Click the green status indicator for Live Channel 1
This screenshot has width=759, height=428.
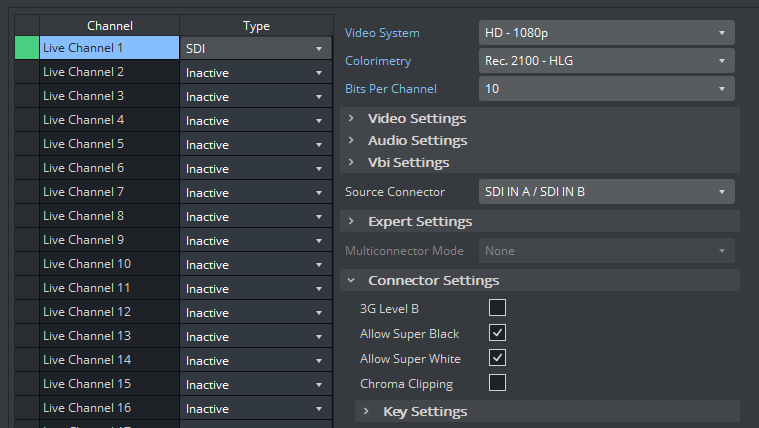[27, 48]
